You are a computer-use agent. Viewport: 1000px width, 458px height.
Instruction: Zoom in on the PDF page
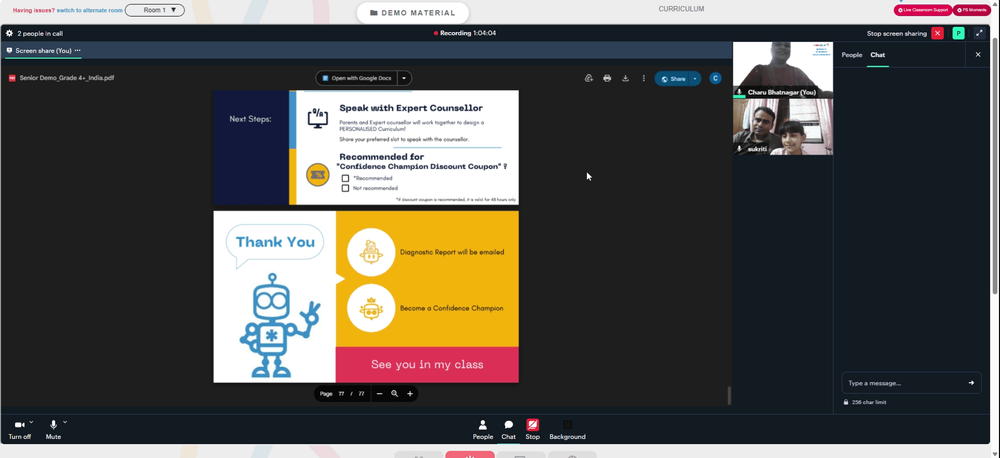point(410,394)
